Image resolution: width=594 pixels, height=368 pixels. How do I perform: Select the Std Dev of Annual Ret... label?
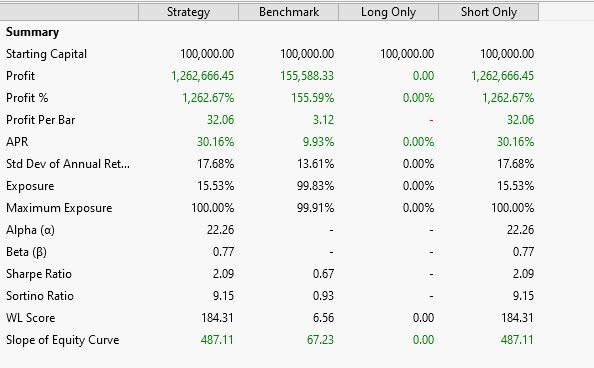click(x=68, y=164)
